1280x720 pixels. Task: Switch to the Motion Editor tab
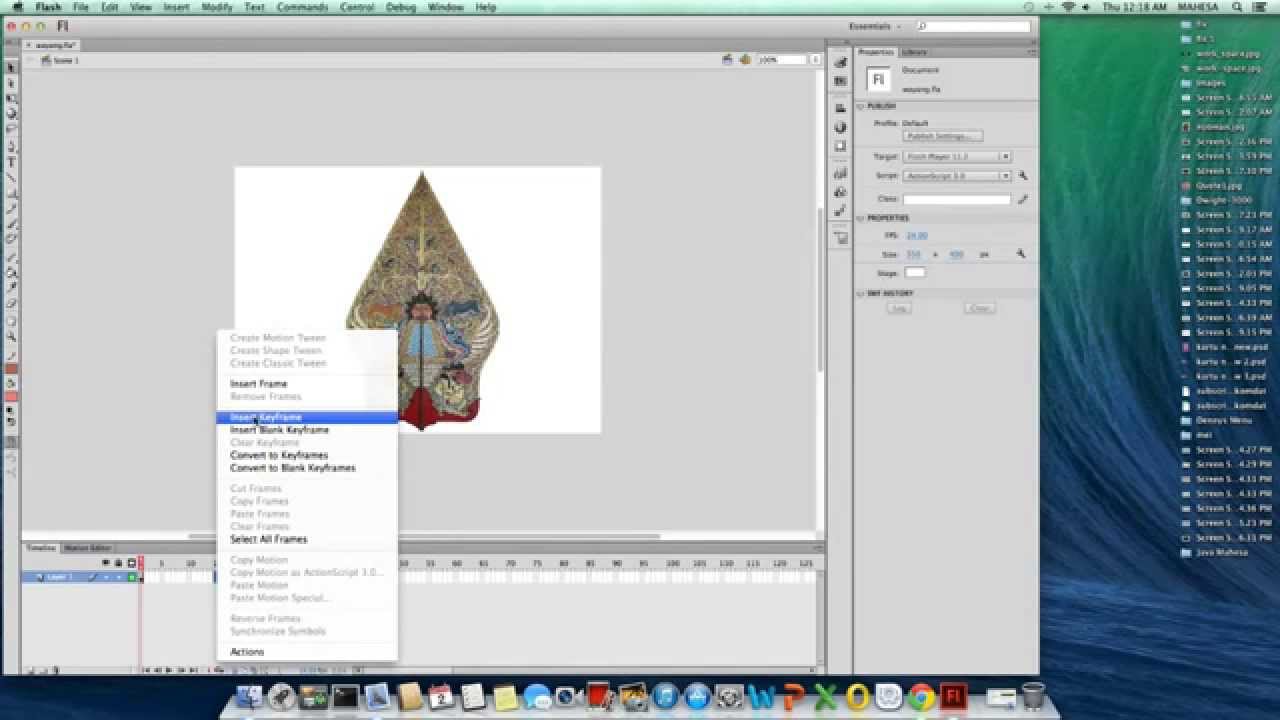click(x=88, y=548)
